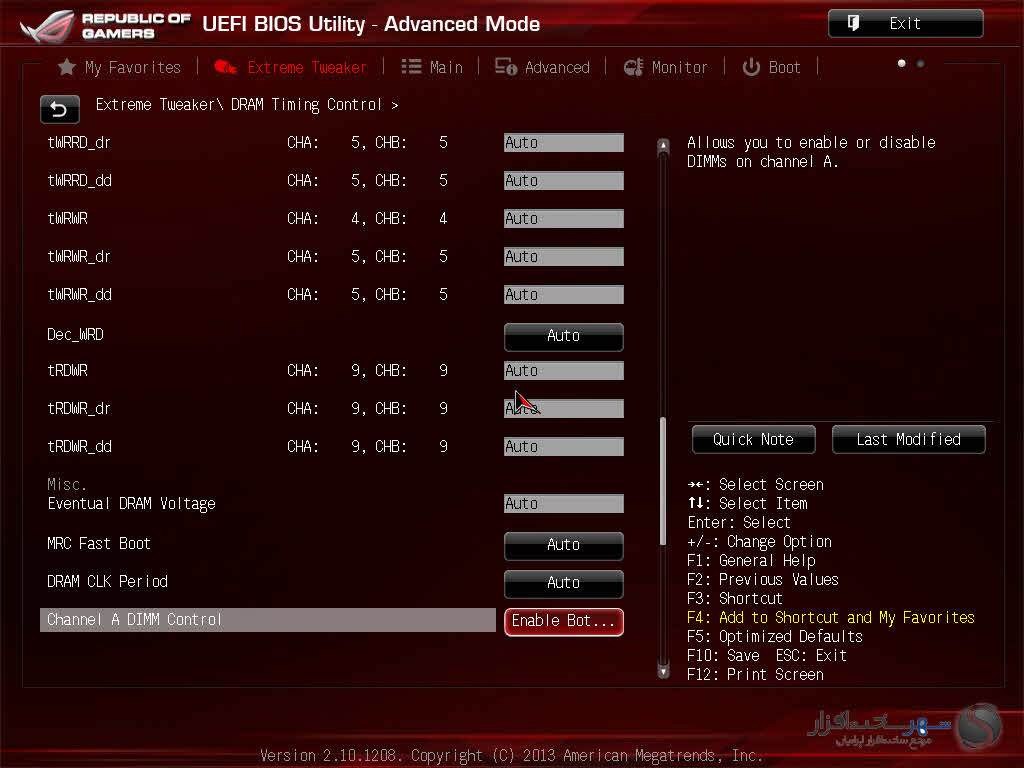Select the tRDWR_dd value field
Viewport: 1024px width, 768px height.
click(x=563, y=447)
